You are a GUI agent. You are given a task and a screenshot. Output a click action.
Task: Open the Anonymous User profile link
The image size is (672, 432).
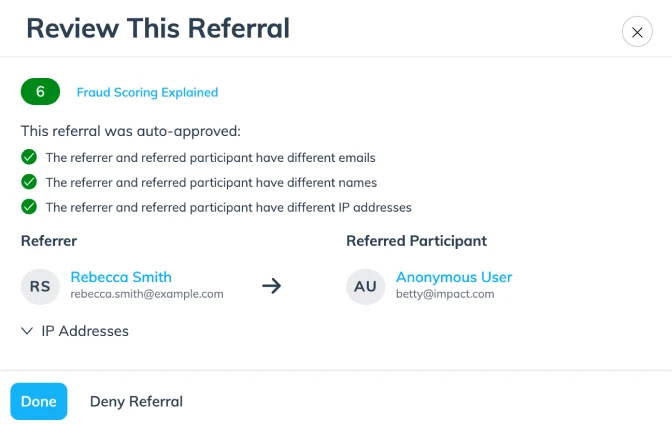click(x=454, y=277)
